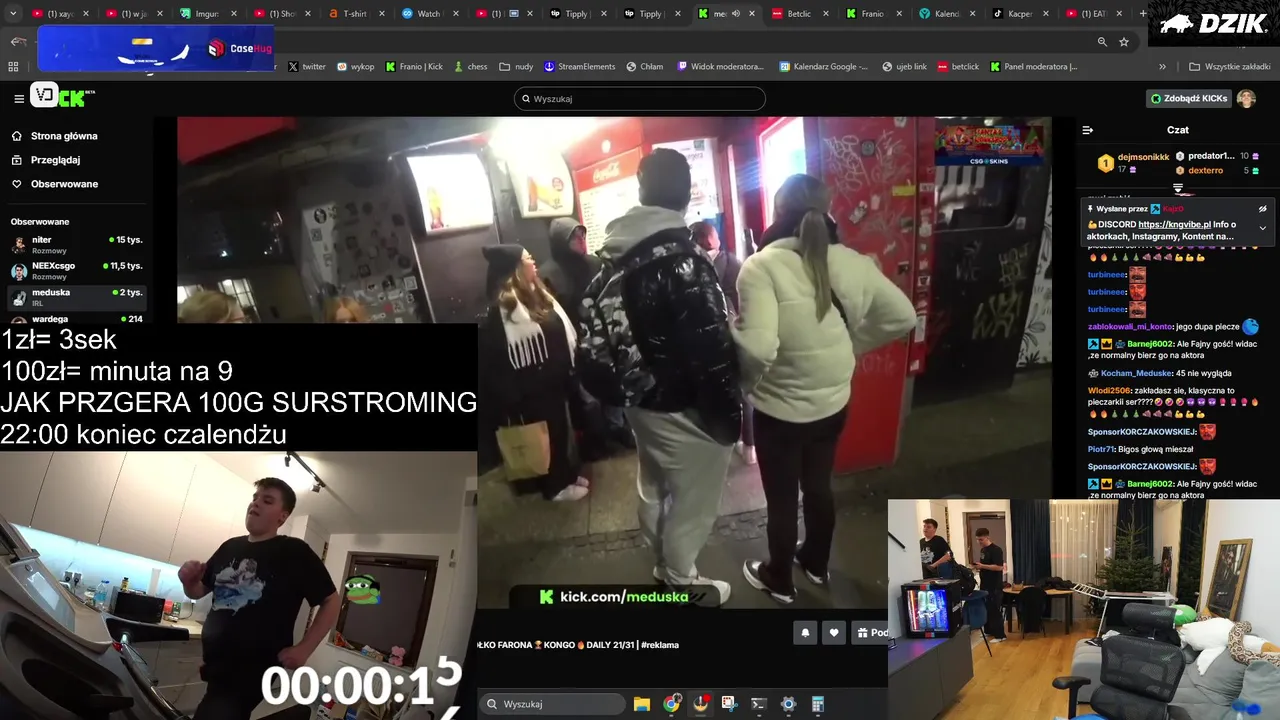Open the ujeb link bookmark
This screenshot has height=720, width=1280.
905,67
